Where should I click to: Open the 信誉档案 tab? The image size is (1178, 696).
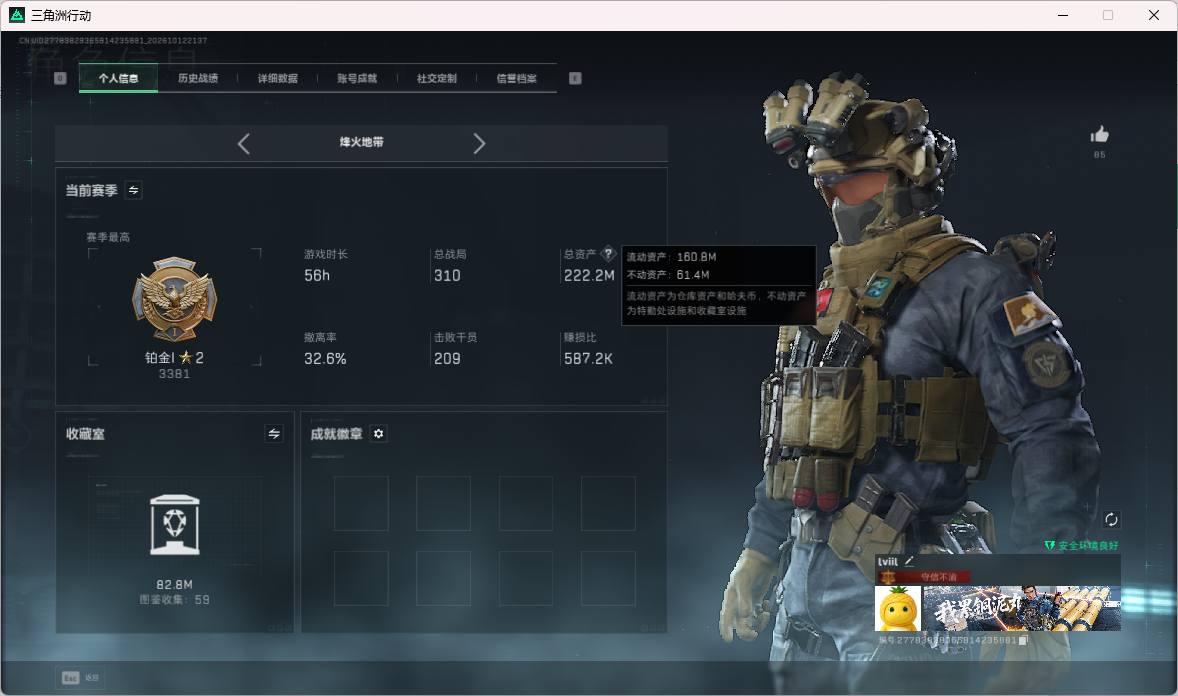pyautogui.click(x=516, y=78)
